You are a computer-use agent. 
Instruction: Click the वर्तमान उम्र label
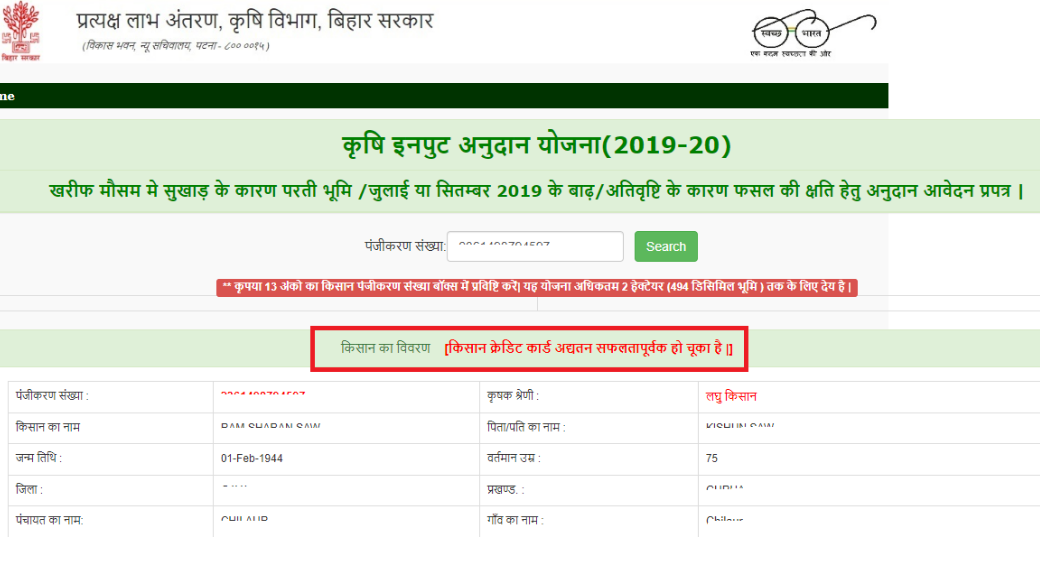[513, 458]
